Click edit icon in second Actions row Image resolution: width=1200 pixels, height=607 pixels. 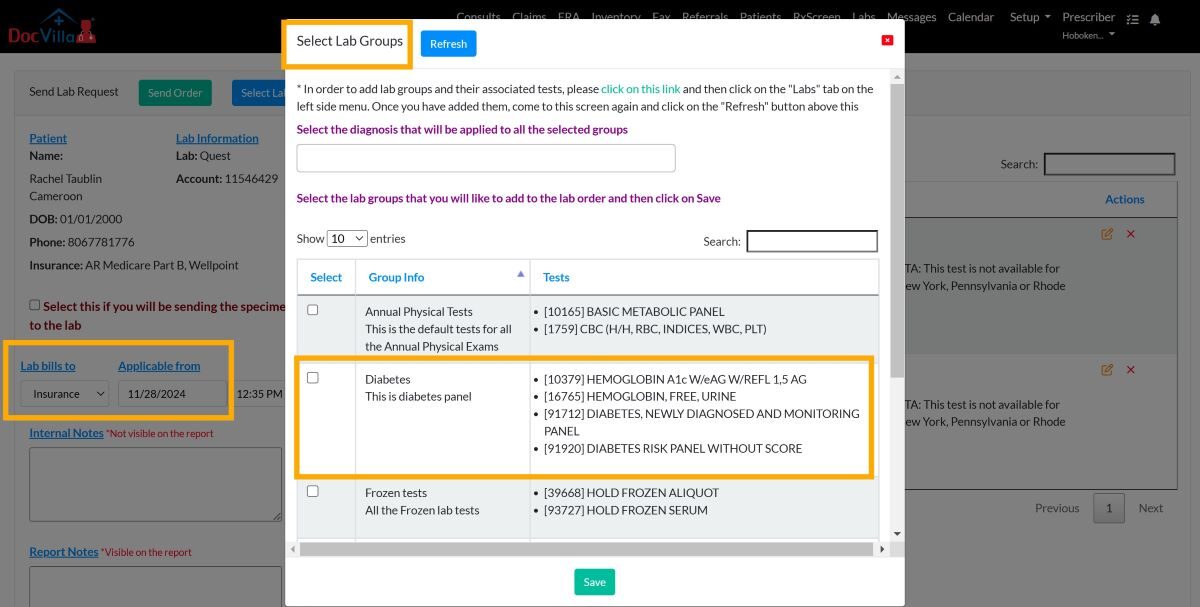[1107, 370]
